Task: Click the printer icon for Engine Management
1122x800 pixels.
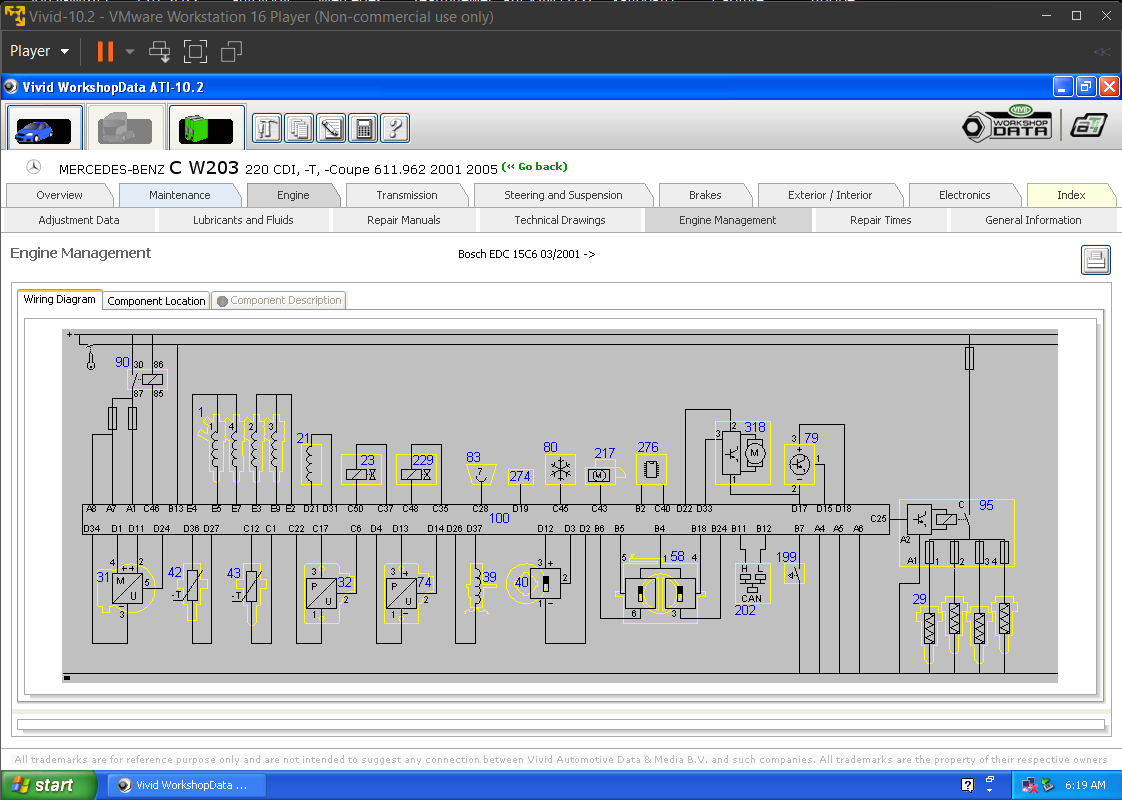Action: click(1096, 260)
